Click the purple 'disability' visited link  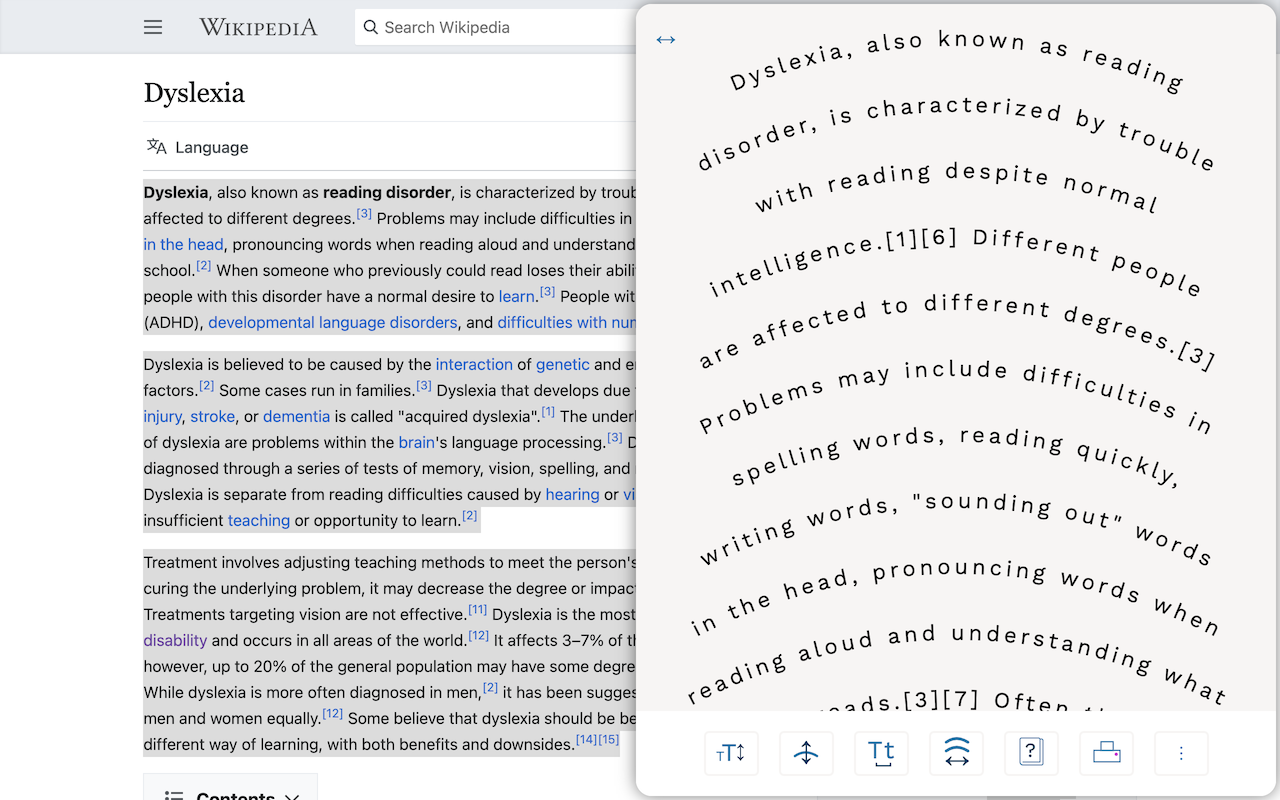[x=175, y=640]
